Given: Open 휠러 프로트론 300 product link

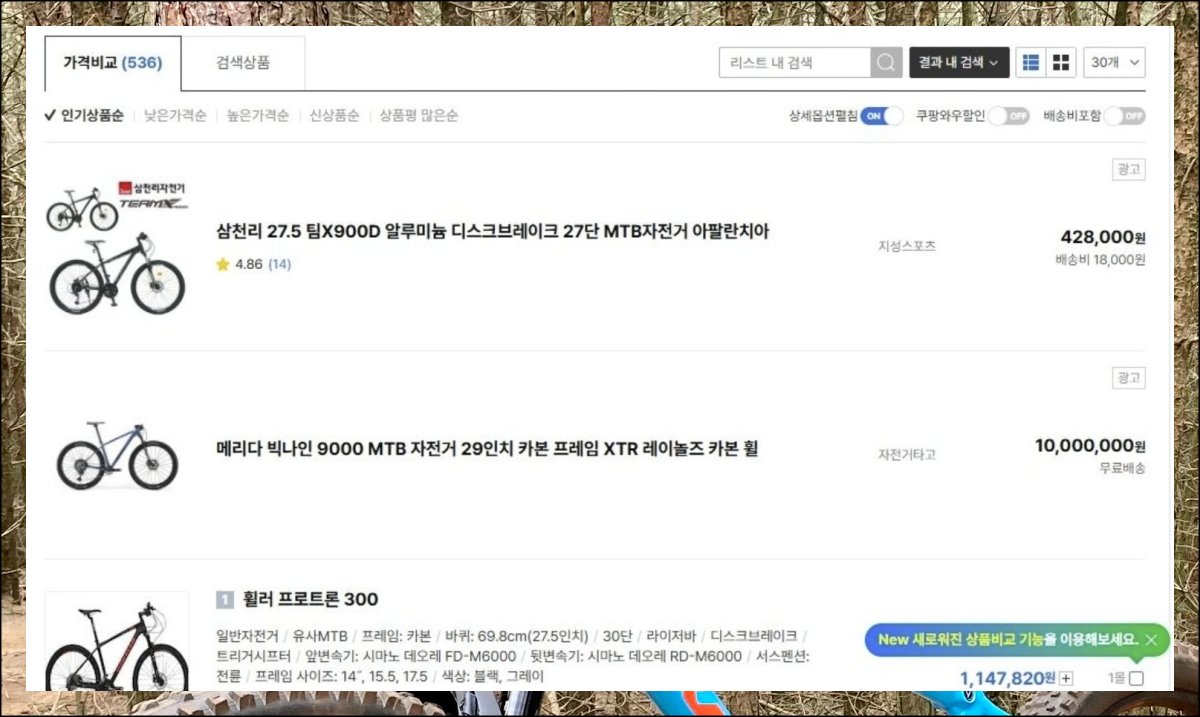Looking at the screenshot, I should (311, 600).
